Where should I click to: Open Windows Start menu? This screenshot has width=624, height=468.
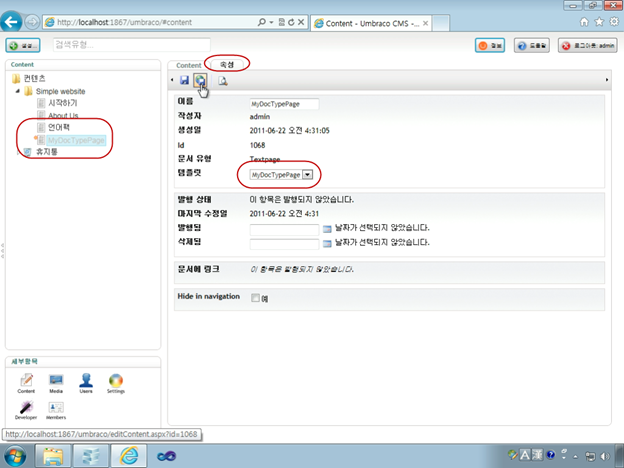tap(15, 456)
